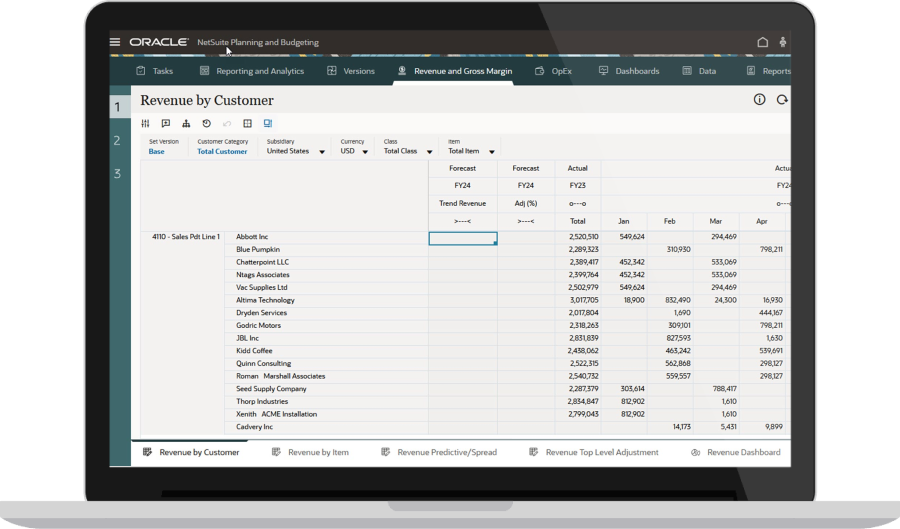The height and width of the screenshot is (529, 900).
Task: Open the accessibility settings icon
Action: coord(783,42)
